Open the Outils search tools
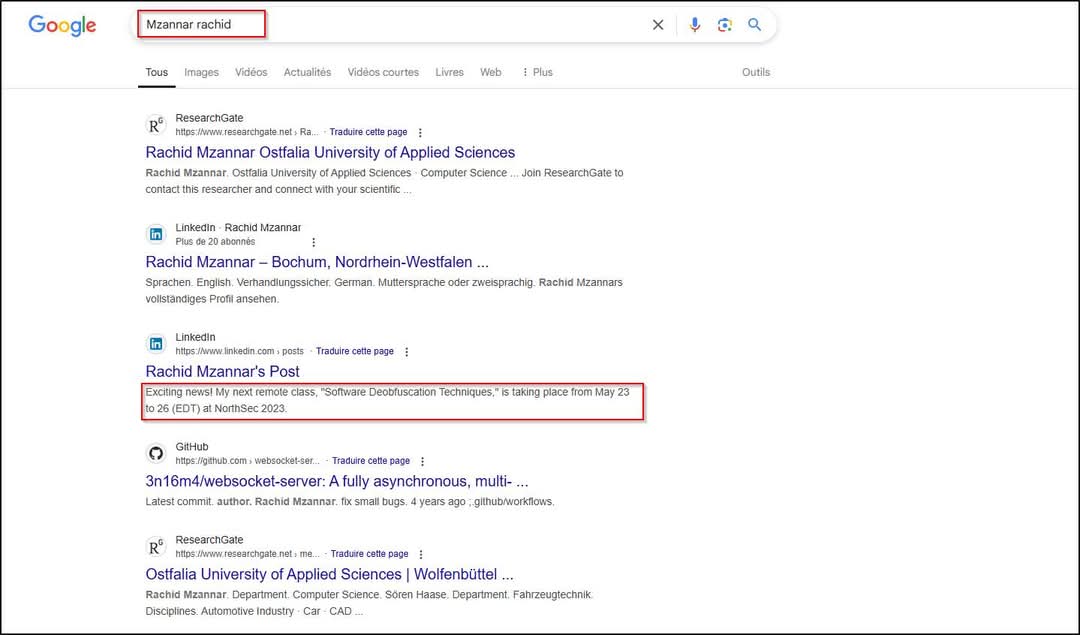Viewport: 1080px width, 635px height. click(756, 72)
